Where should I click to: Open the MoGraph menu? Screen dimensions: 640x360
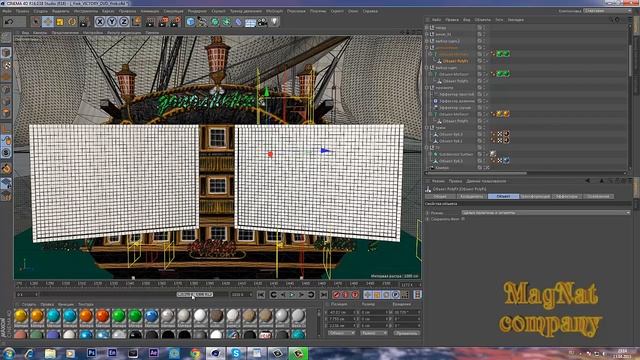[274, 11]
